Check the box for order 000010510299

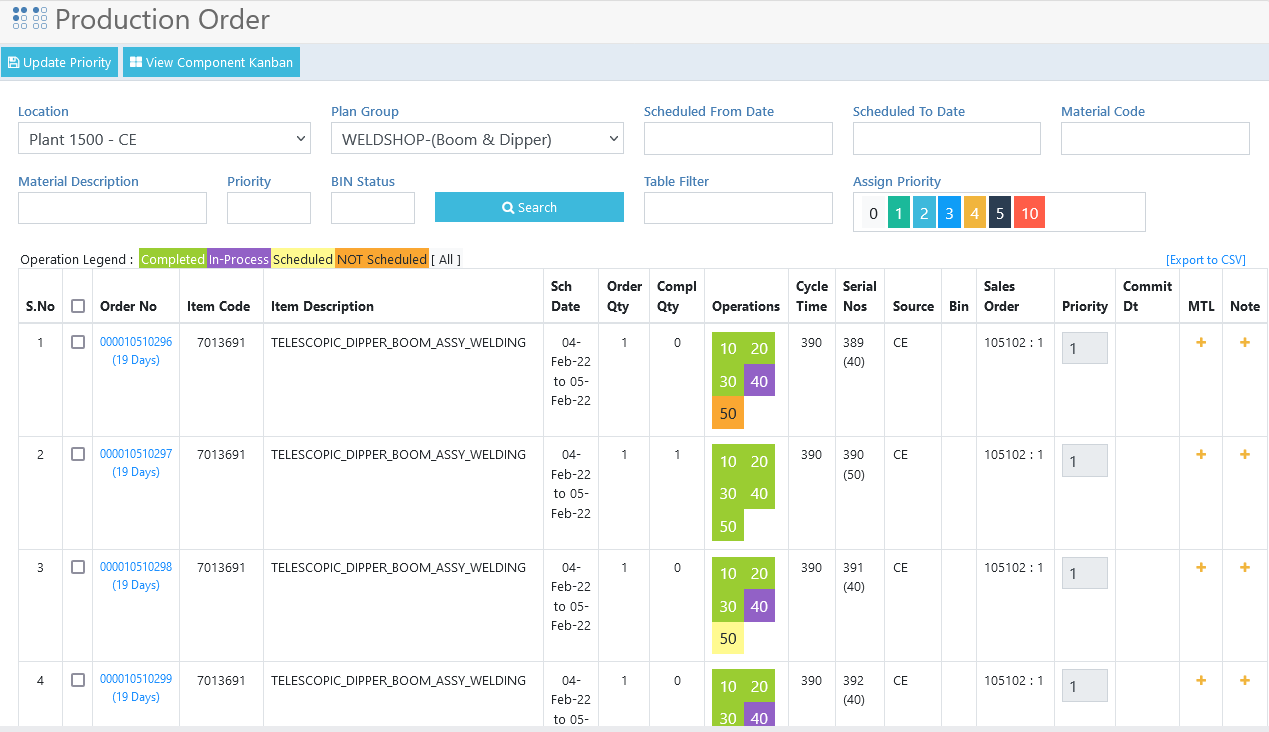pos(78,680)
